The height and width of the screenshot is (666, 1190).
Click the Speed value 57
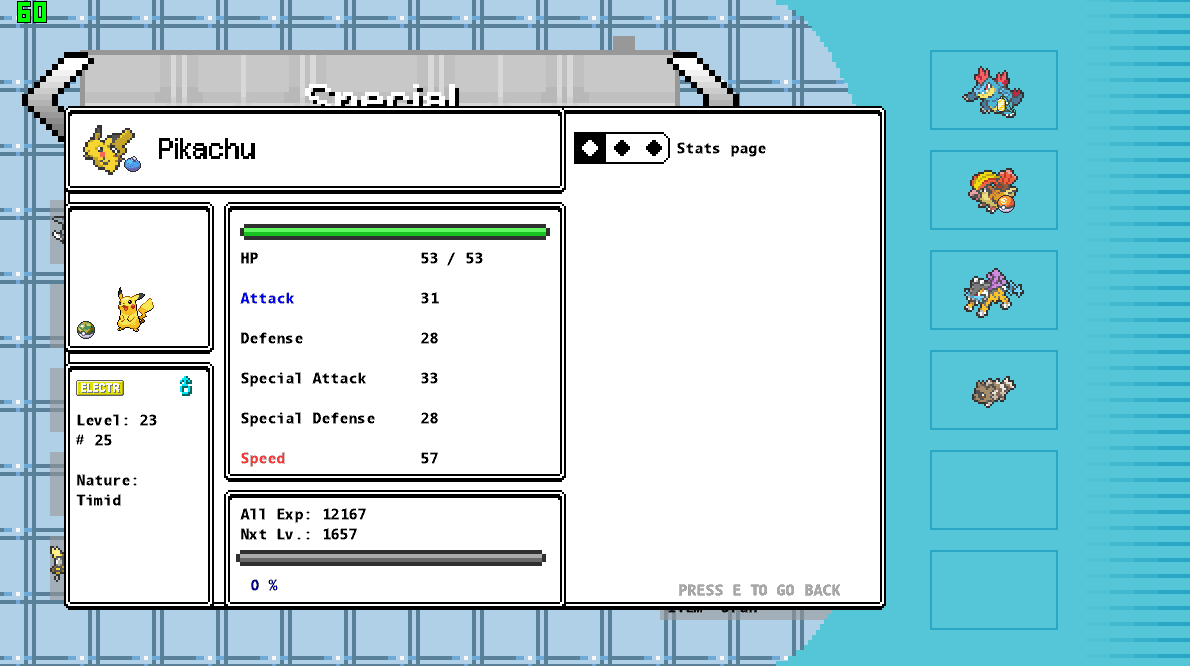coord(430,458)
